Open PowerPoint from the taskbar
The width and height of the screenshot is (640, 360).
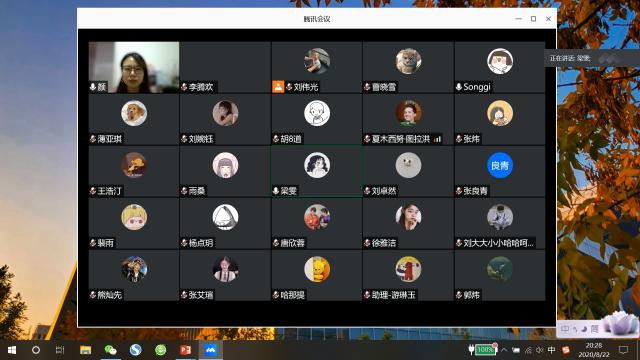186,350
